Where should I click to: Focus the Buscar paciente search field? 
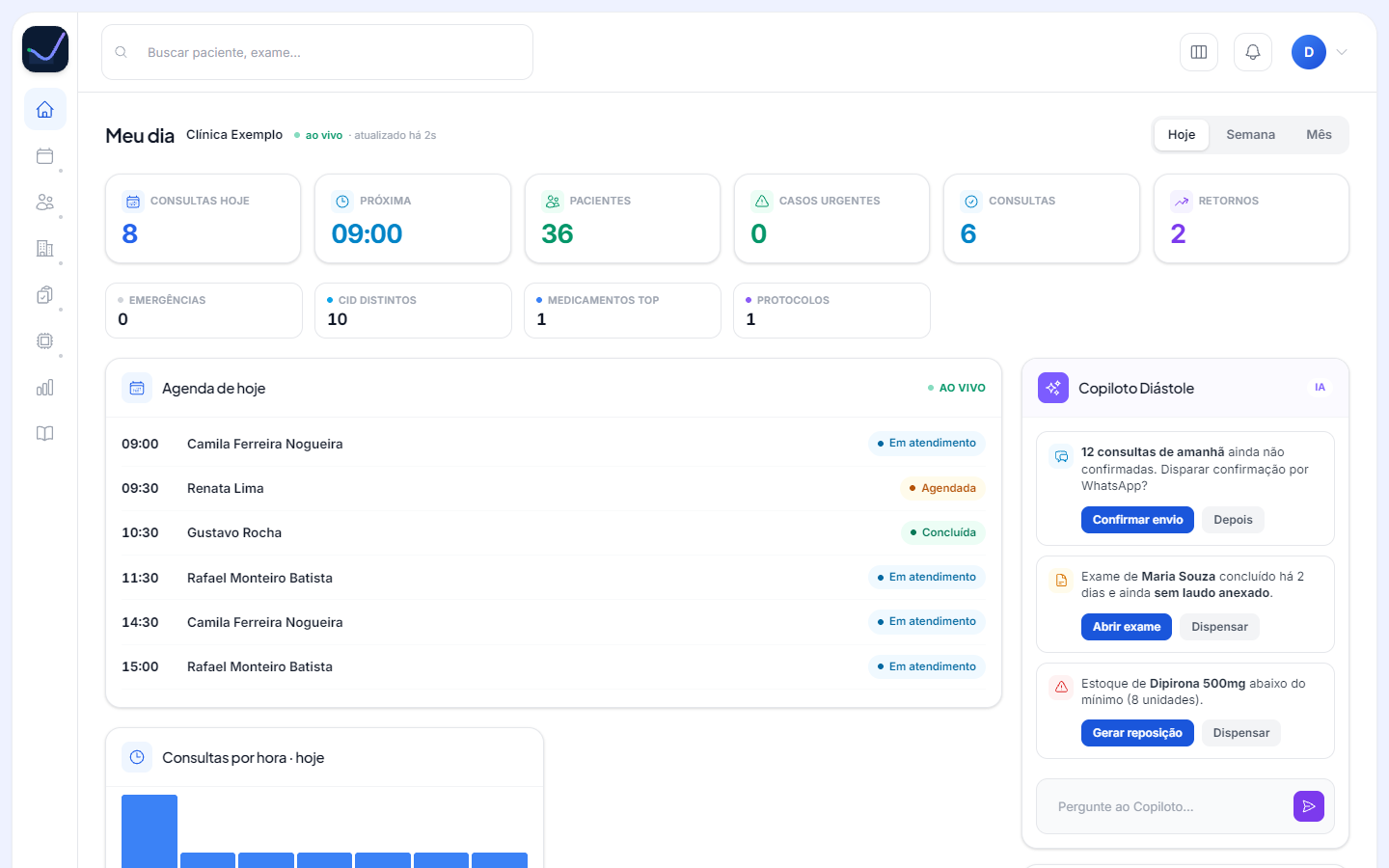coord(317,52)
